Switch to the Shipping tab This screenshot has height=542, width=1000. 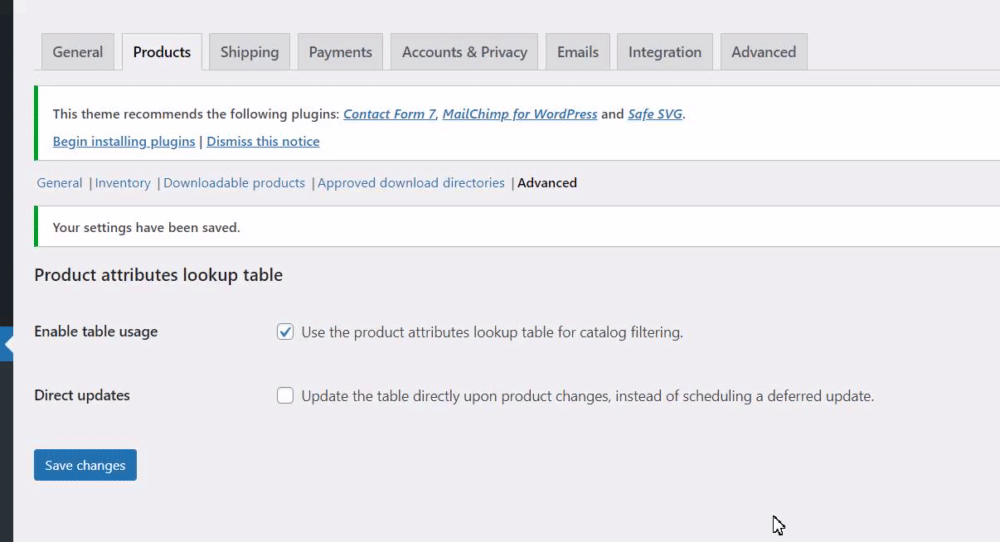pyautogui.click(x=249, y=52)
